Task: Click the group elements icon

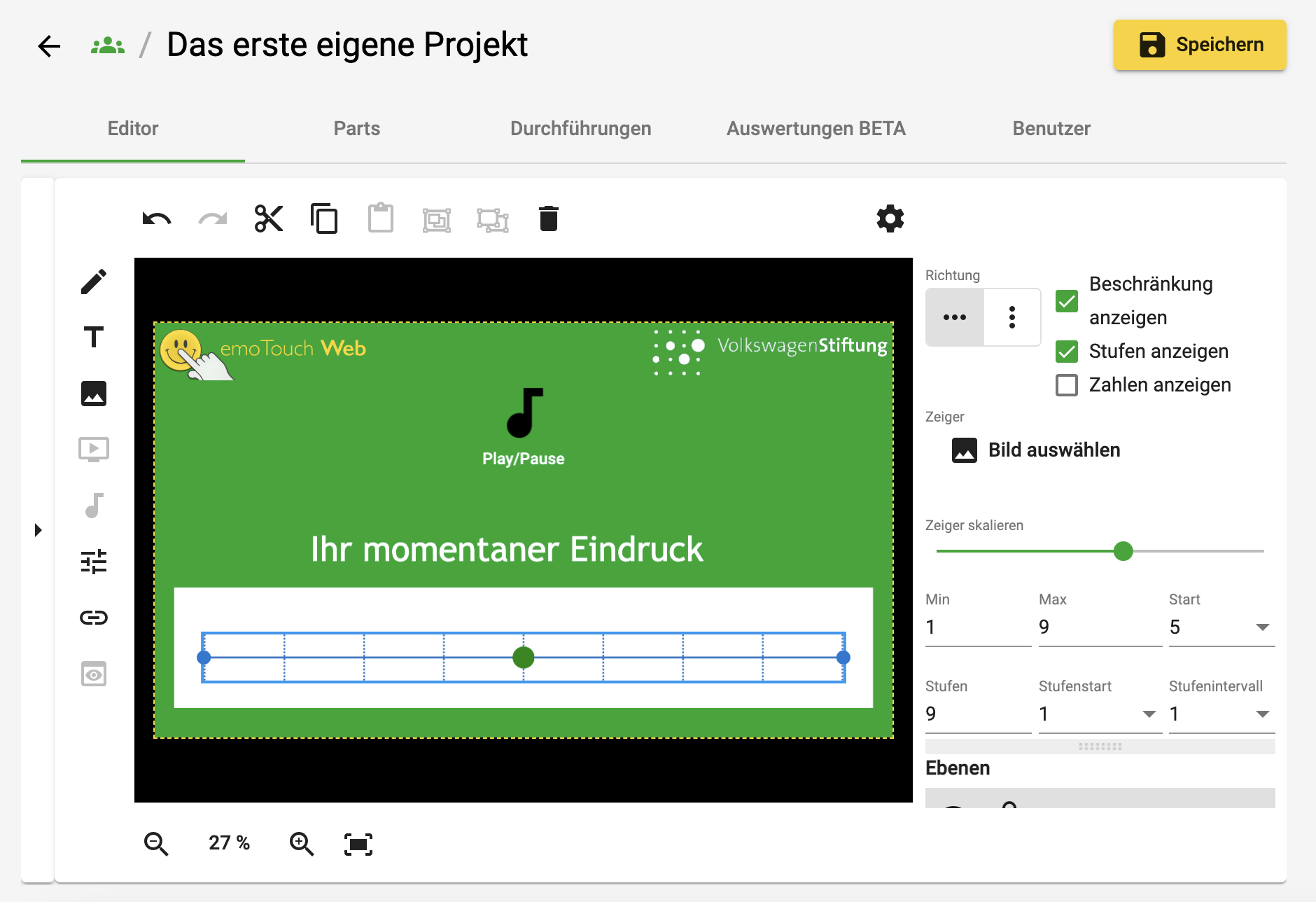Action: point(437,220)
